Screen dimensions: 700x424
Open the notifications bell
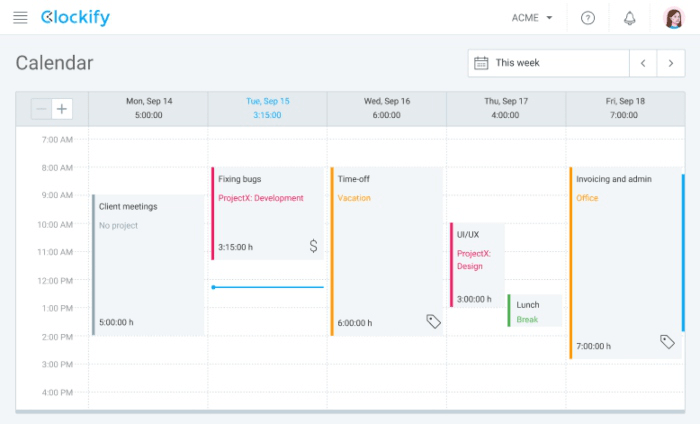click(x=630, y=18)
